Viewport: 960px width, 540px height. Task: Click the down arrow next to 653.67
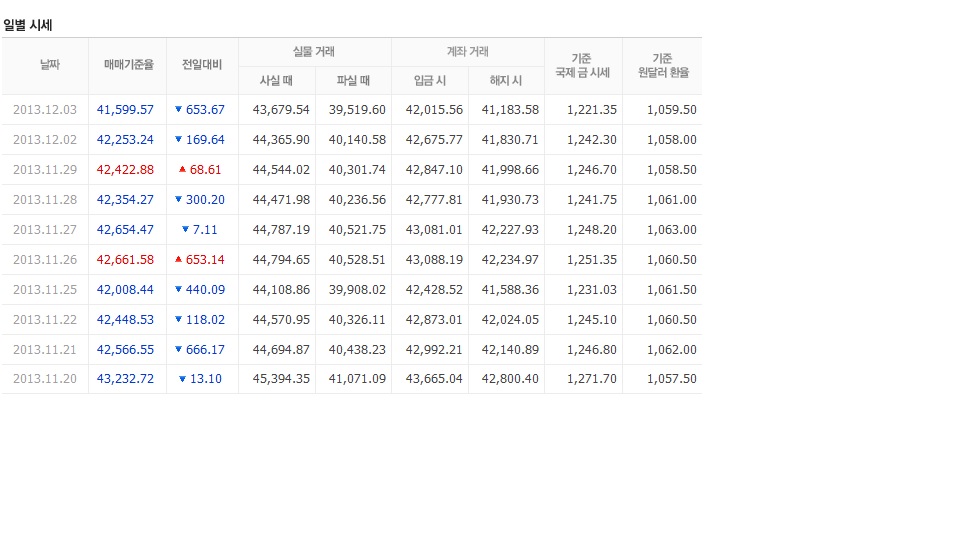(x=178, y=110)
